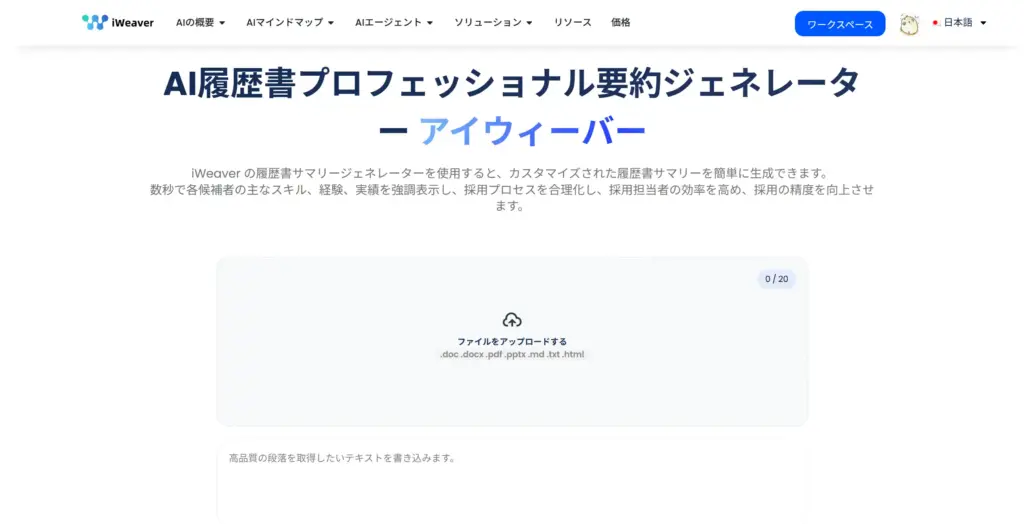This screenshot has width=1024, height=524.
Task: Click inside the text input area
Action: [x=512, y=485]
